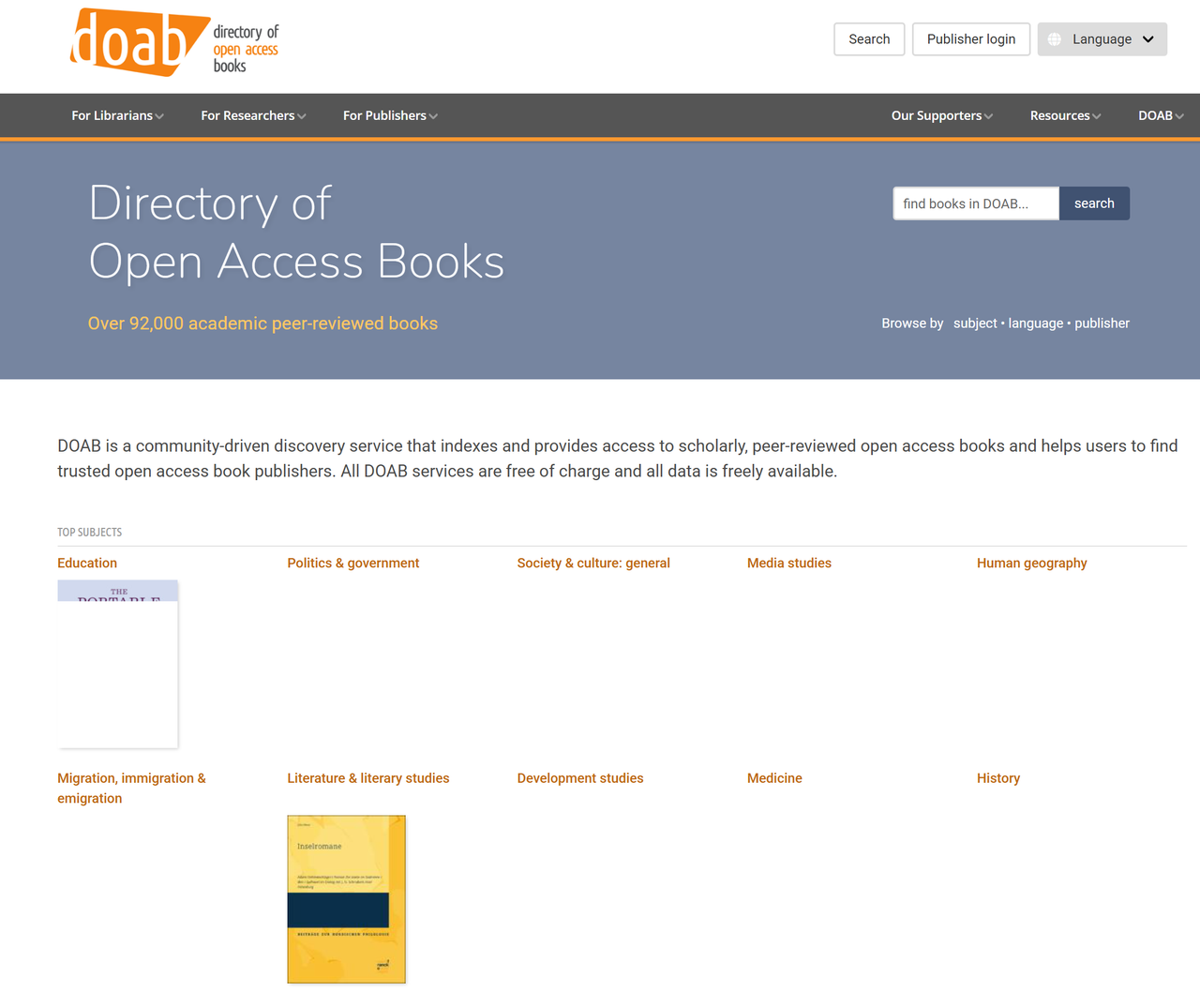Open Society & culture: general subject
This screenshot has height=1008, width=1200.
point(593,564)
